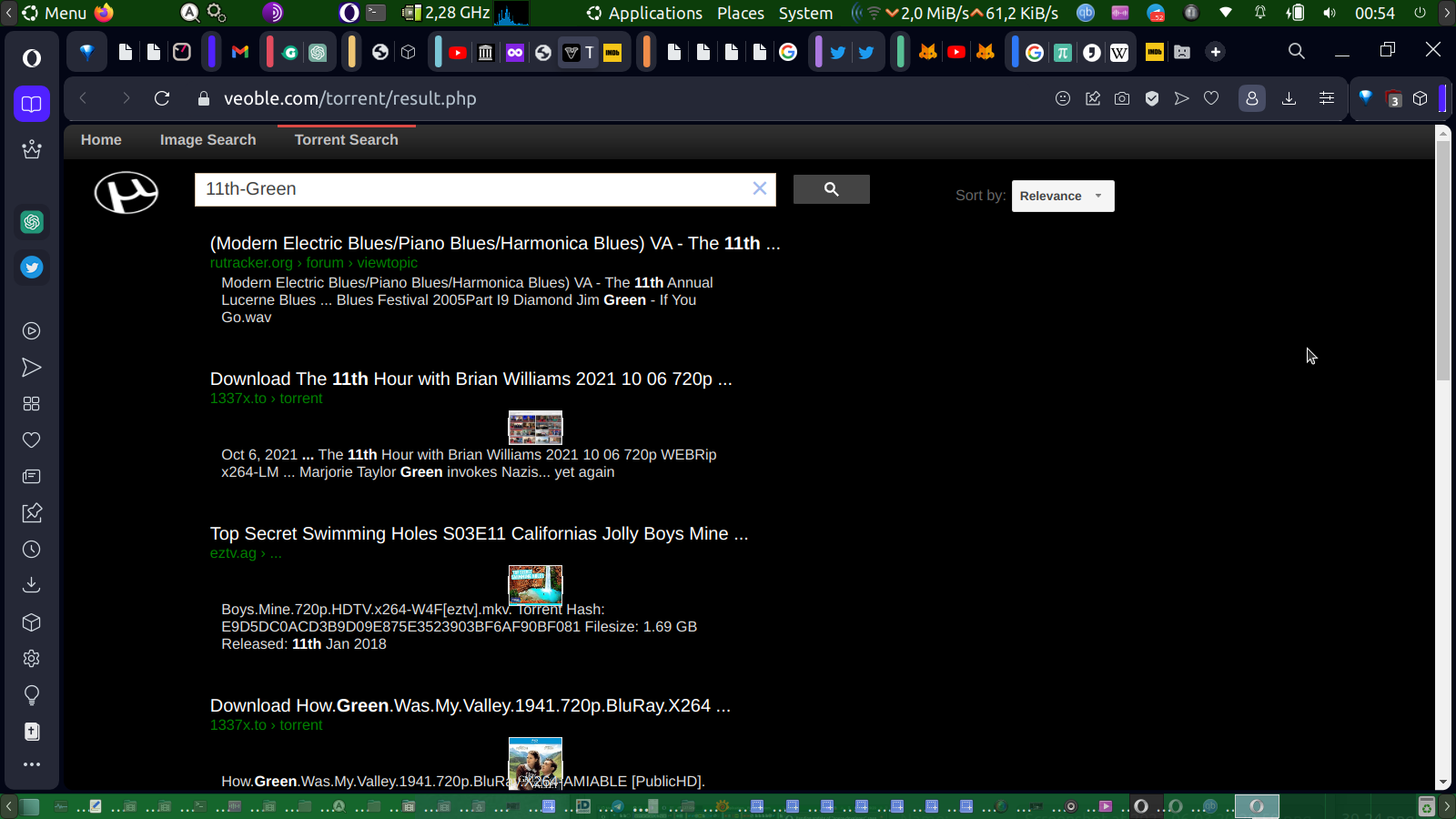Send page to My Flow from address bar
This screenshot has width=1456, height=819.
(1182, 98)
